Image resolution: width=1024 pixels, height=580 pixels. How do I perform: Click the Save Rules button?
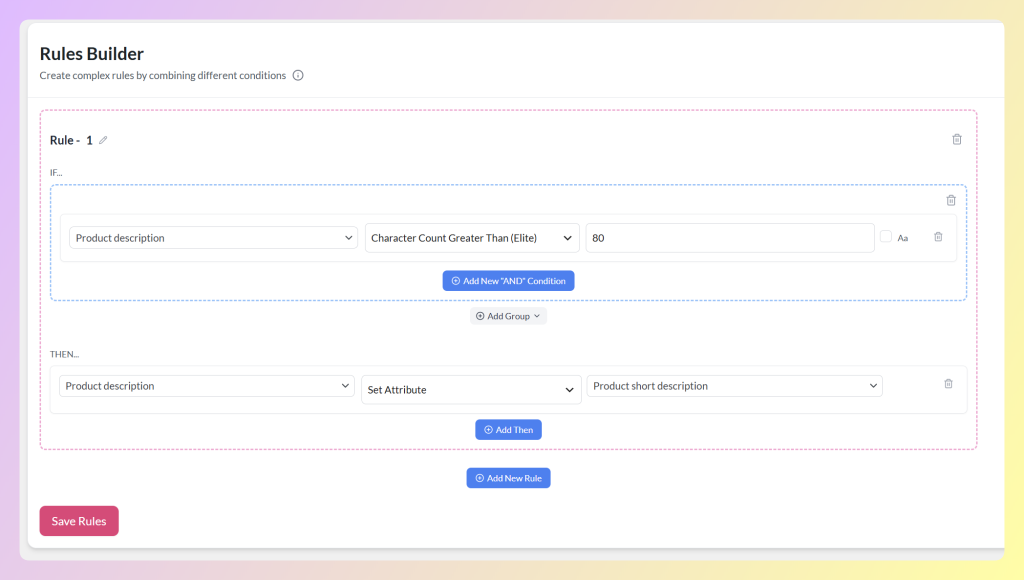point(79,521)
